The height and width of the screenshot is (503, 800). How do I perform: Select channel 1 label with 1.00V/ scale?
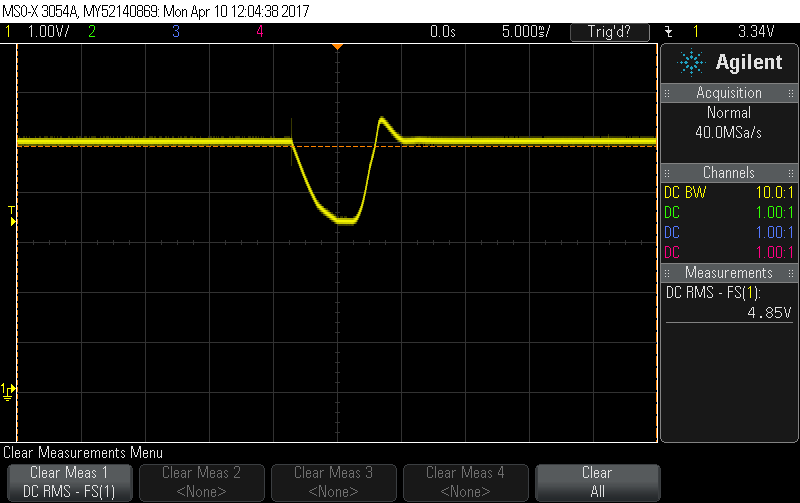[37, 32]
